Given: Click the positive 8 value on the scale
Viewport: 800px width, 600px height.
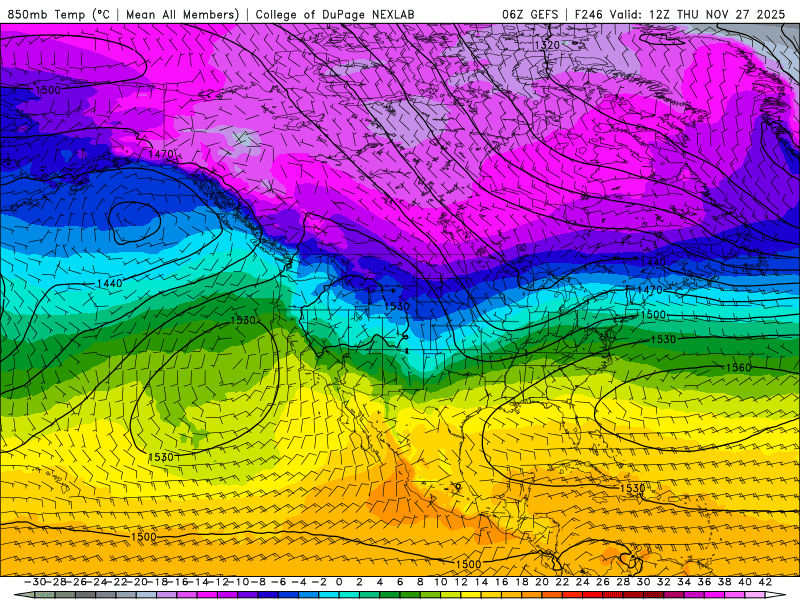Looking at the screenshot, I should pyautogui.click(x=420, y=582).
